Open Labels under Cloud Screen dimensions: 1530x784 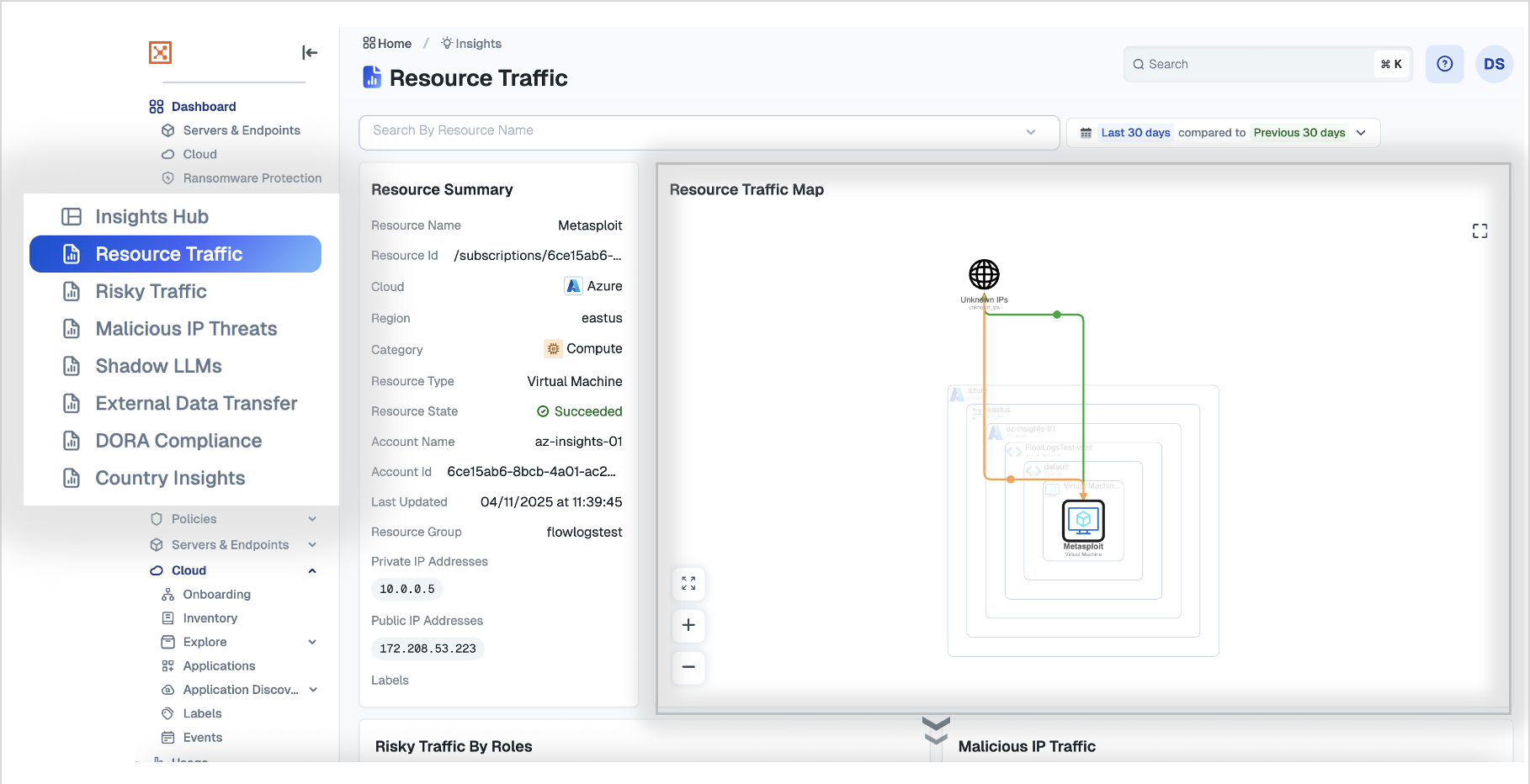coord(203,713)
